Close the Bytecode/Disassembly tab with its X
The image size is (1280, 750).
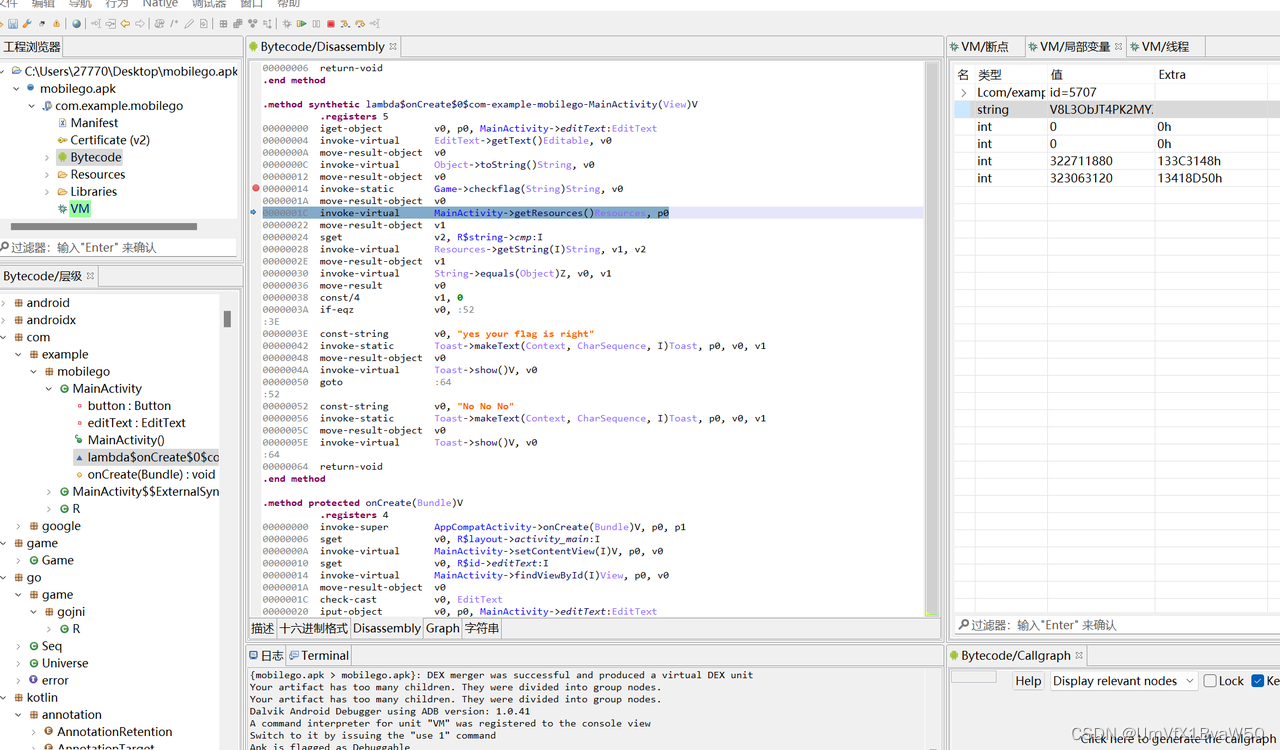[393, 46]
